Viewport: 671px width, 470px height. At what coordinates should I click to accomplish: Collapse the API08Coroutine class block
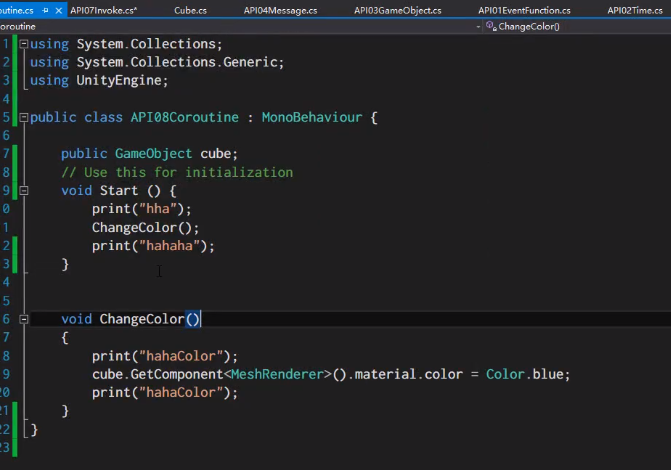24,117
